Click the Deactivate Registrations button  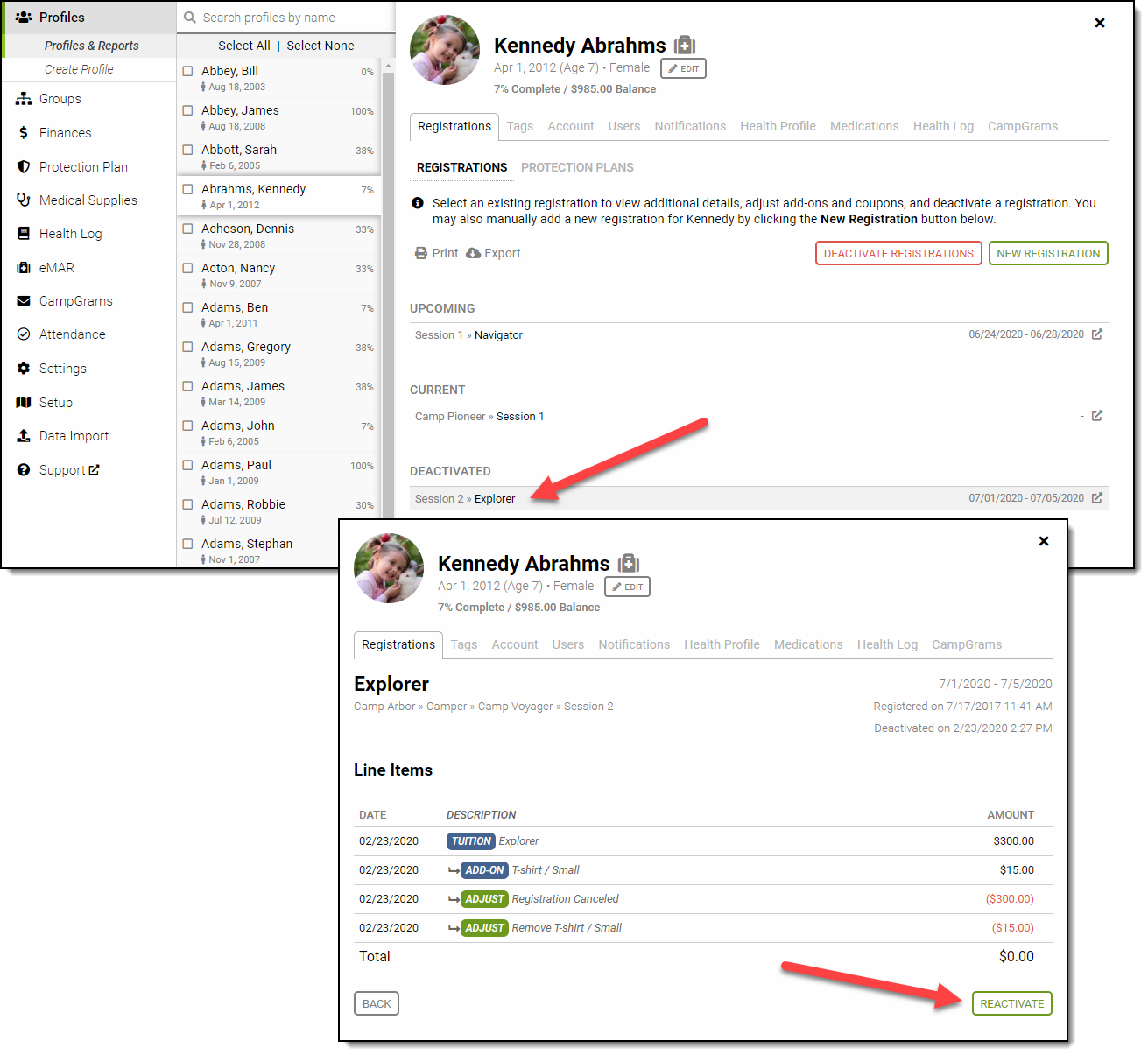[x=898, y=253]
